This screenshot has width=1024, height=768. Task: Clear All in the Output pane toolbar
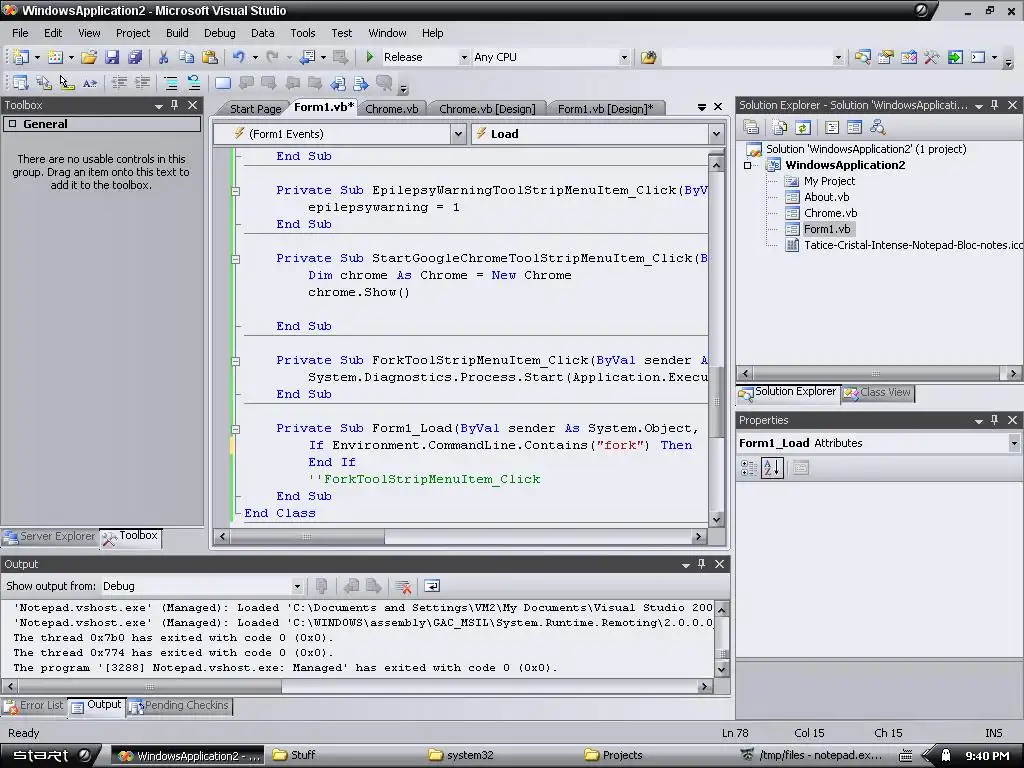point(403,586)
